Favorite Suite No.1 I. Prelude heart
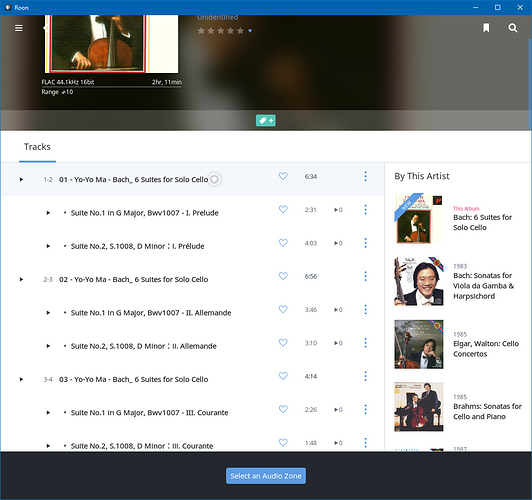Image resolution: width=532 pixels, height=500 pixels. (x=283, y=209)
